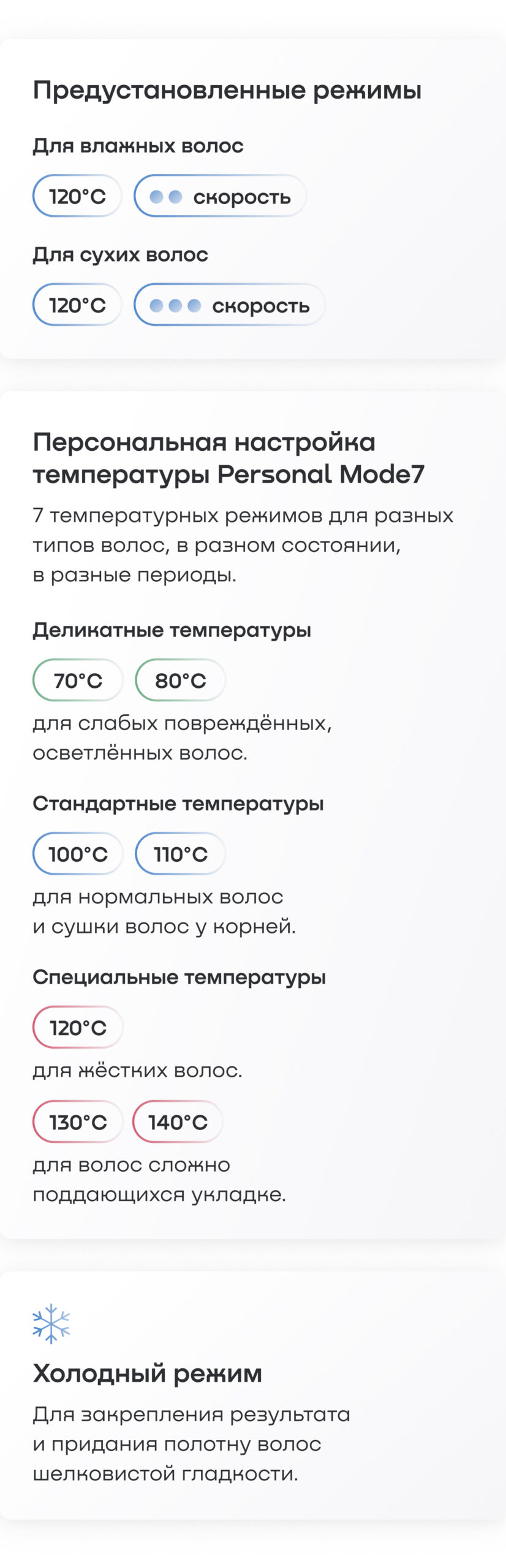
Task: Select the red 120°C special temperature
Action: 78,1027
